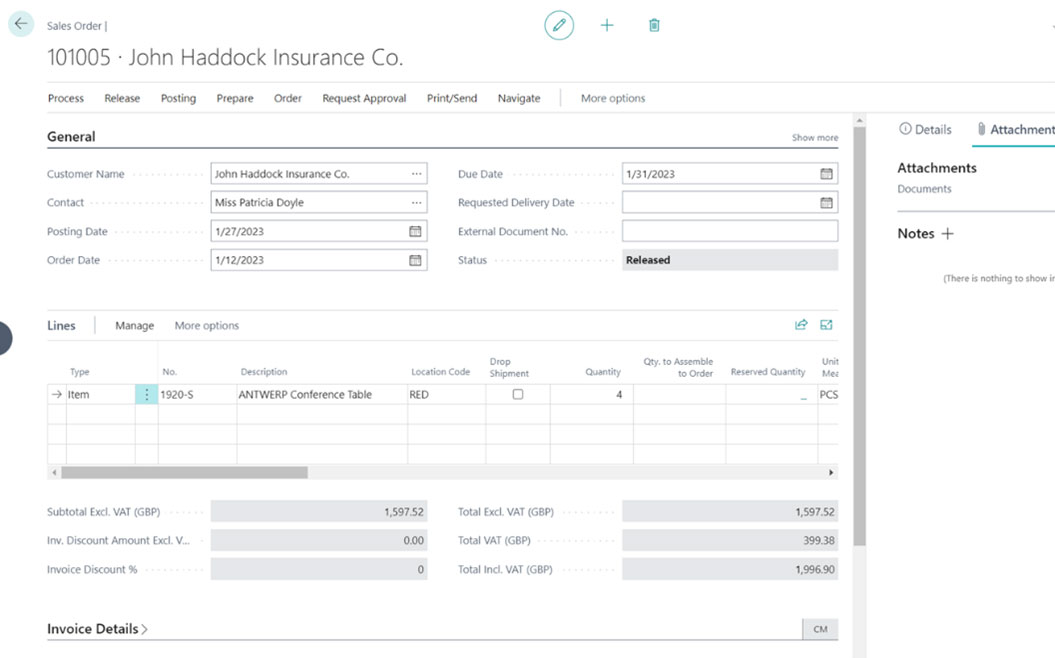This screenshot has width=1055, height=658.
Task: Expand the Lines section to full view
Action: (x=827, y=325)
